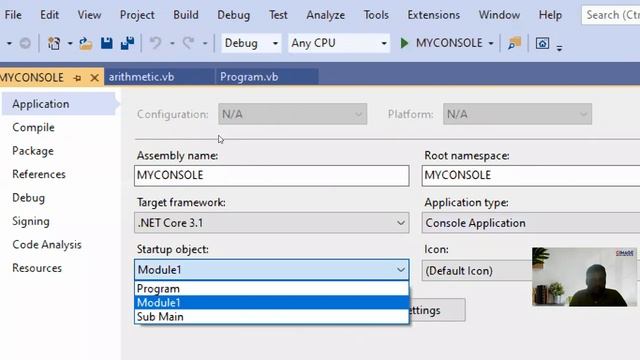Open the Icon dropdown showing Default Icon

[477, 271]
